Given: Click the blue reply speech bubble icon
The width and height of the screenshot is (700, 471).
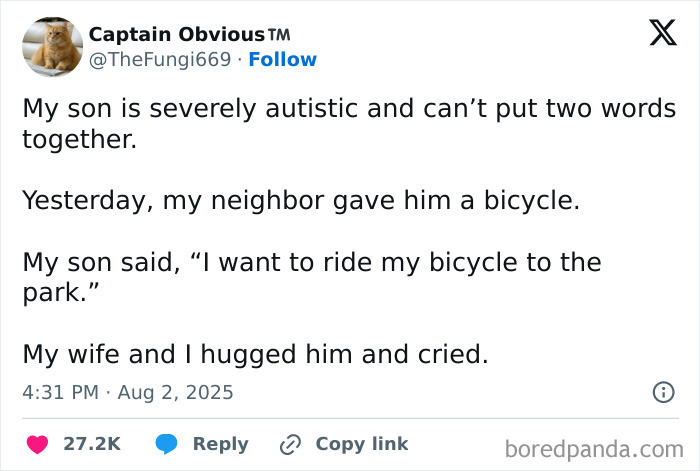Looking at the screenshot, I should click(166, 444).
